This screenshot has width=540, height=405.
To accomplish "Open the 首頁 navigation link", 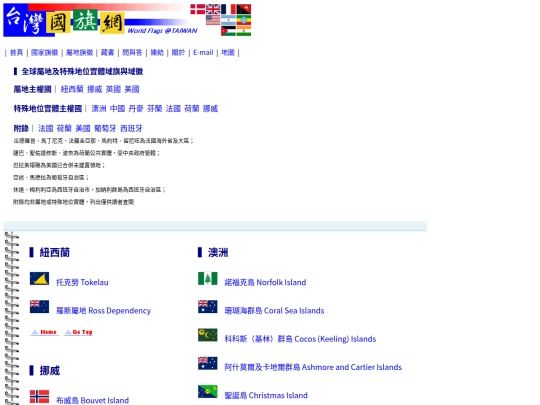I will (16, 52).
